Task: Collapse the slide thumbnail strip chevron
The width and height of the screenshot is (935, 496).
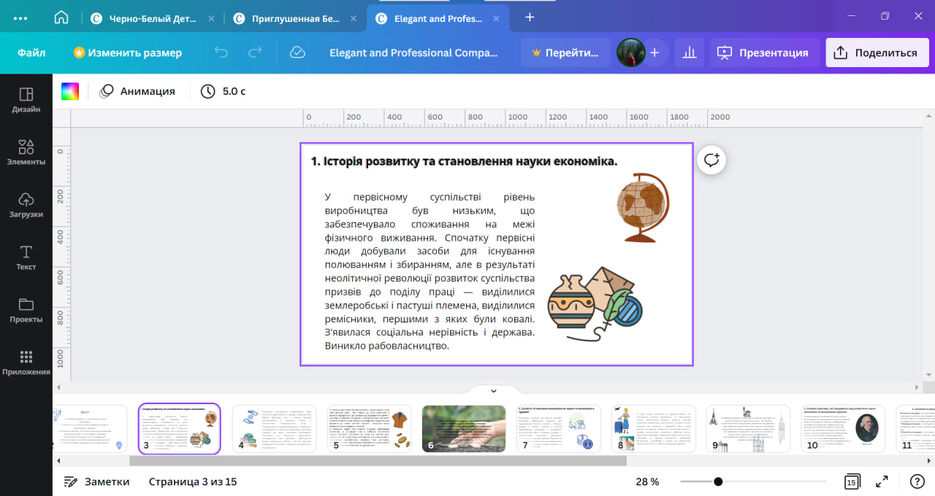Action: (493, 390)
